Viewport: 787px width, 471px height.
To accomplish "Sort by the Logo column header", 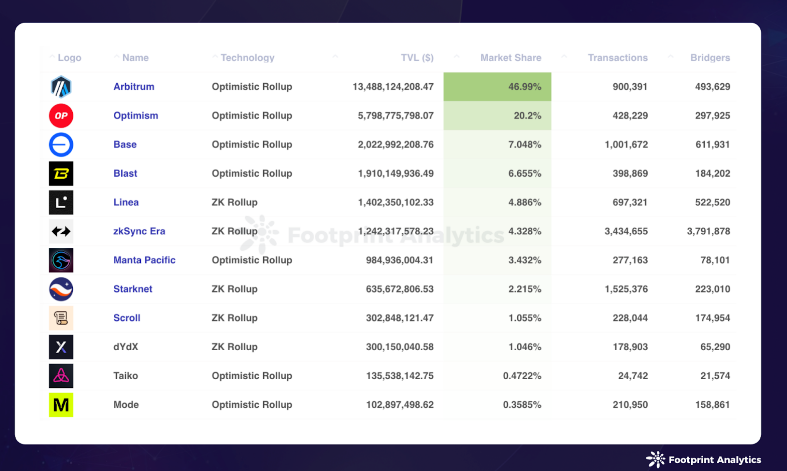I will tap(69, 58).
